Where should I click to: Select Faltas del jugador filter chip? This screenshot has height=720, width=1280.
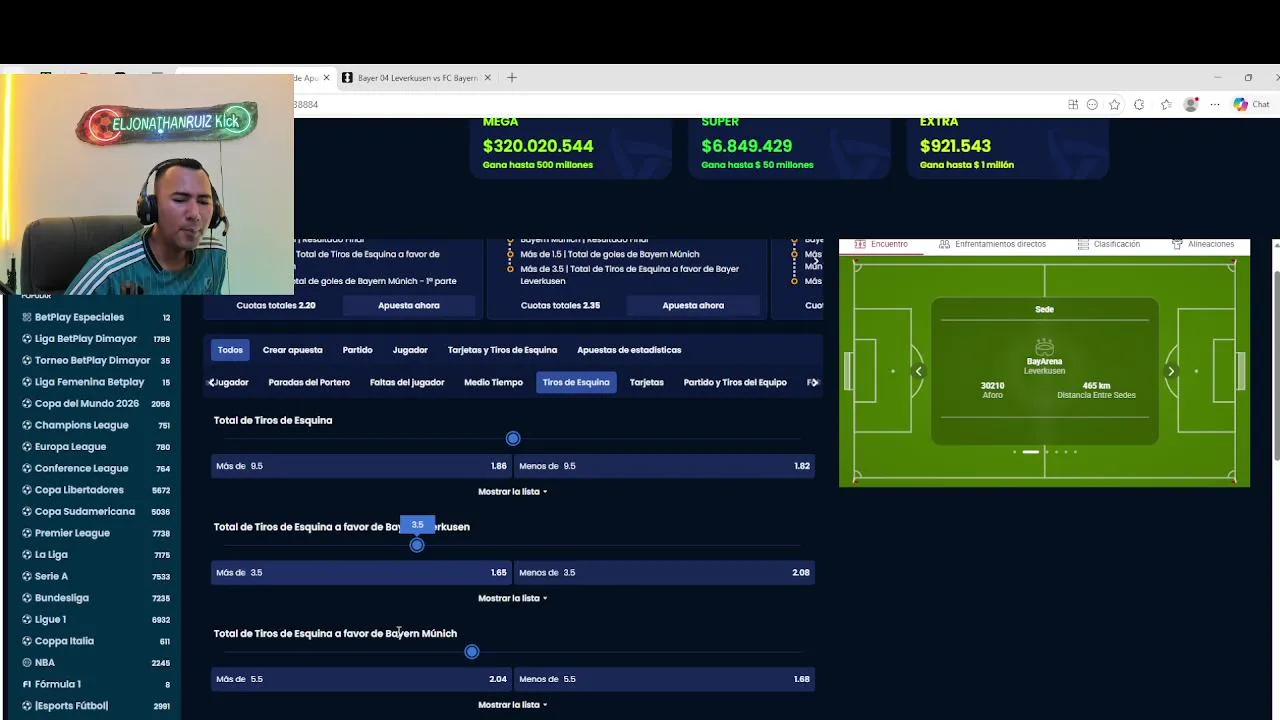(x=407, y=382)
